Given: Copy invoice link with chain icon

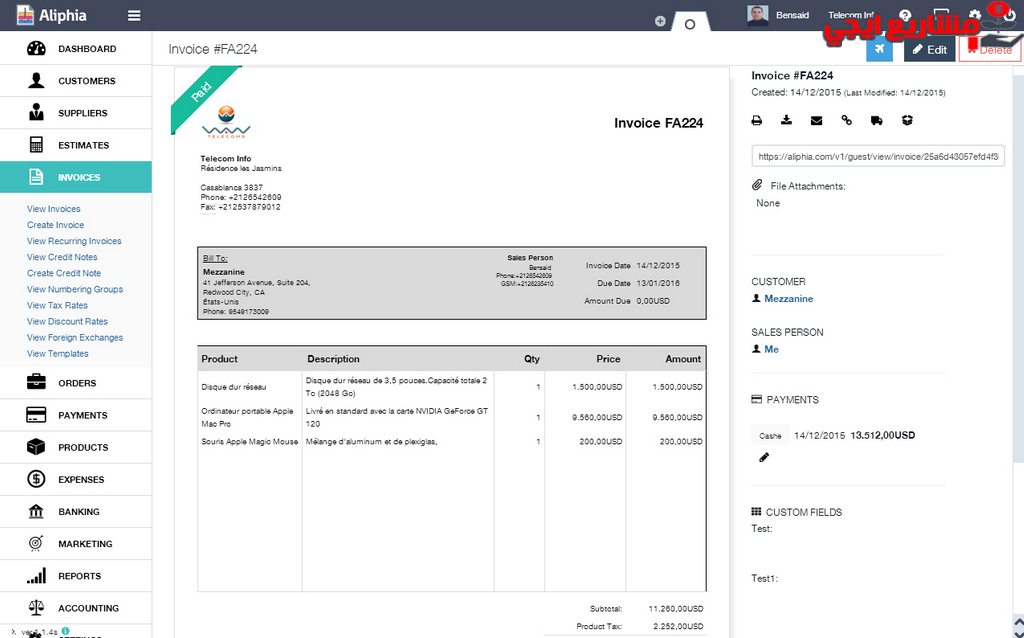Looking at the screenshot, I should coord(846,120).
